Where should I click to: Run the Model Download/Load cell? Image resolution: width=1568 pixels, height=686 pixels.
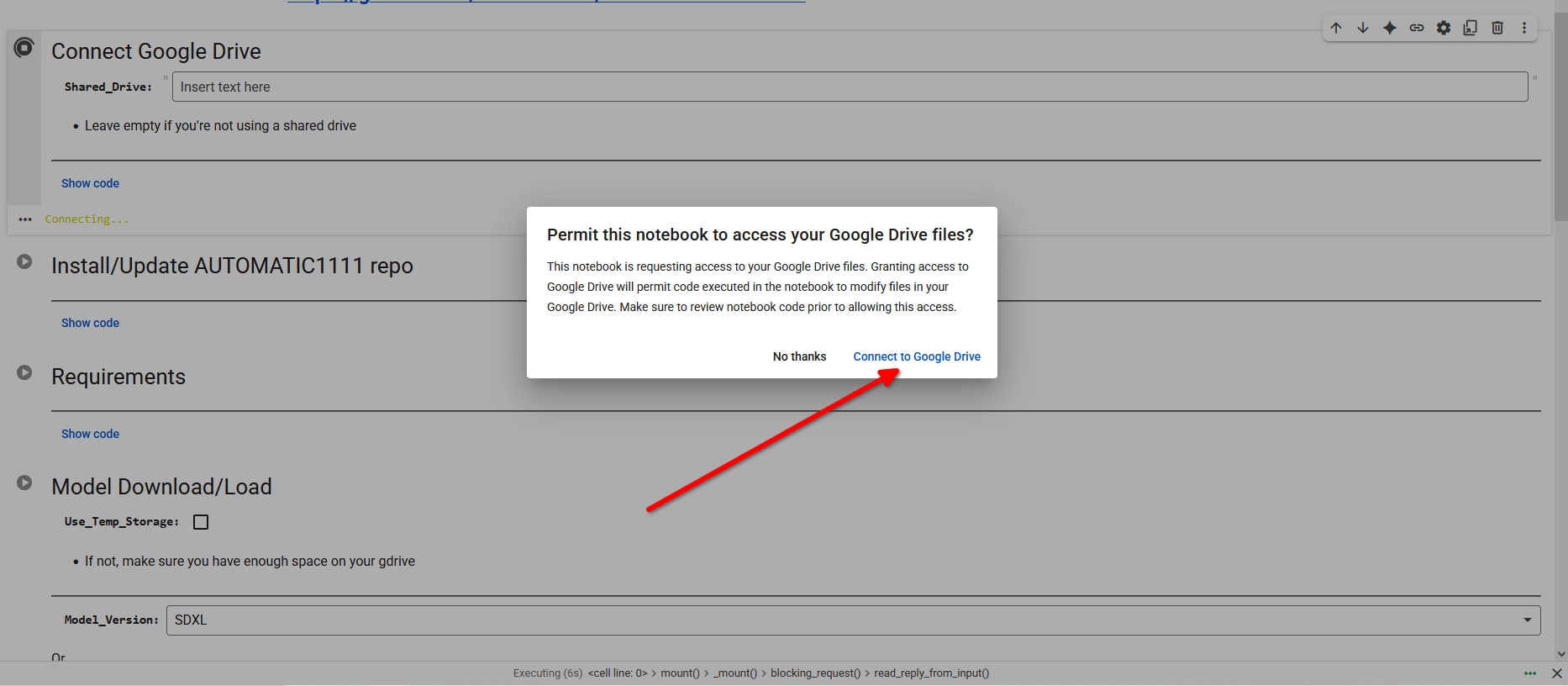tap(24, 483)
